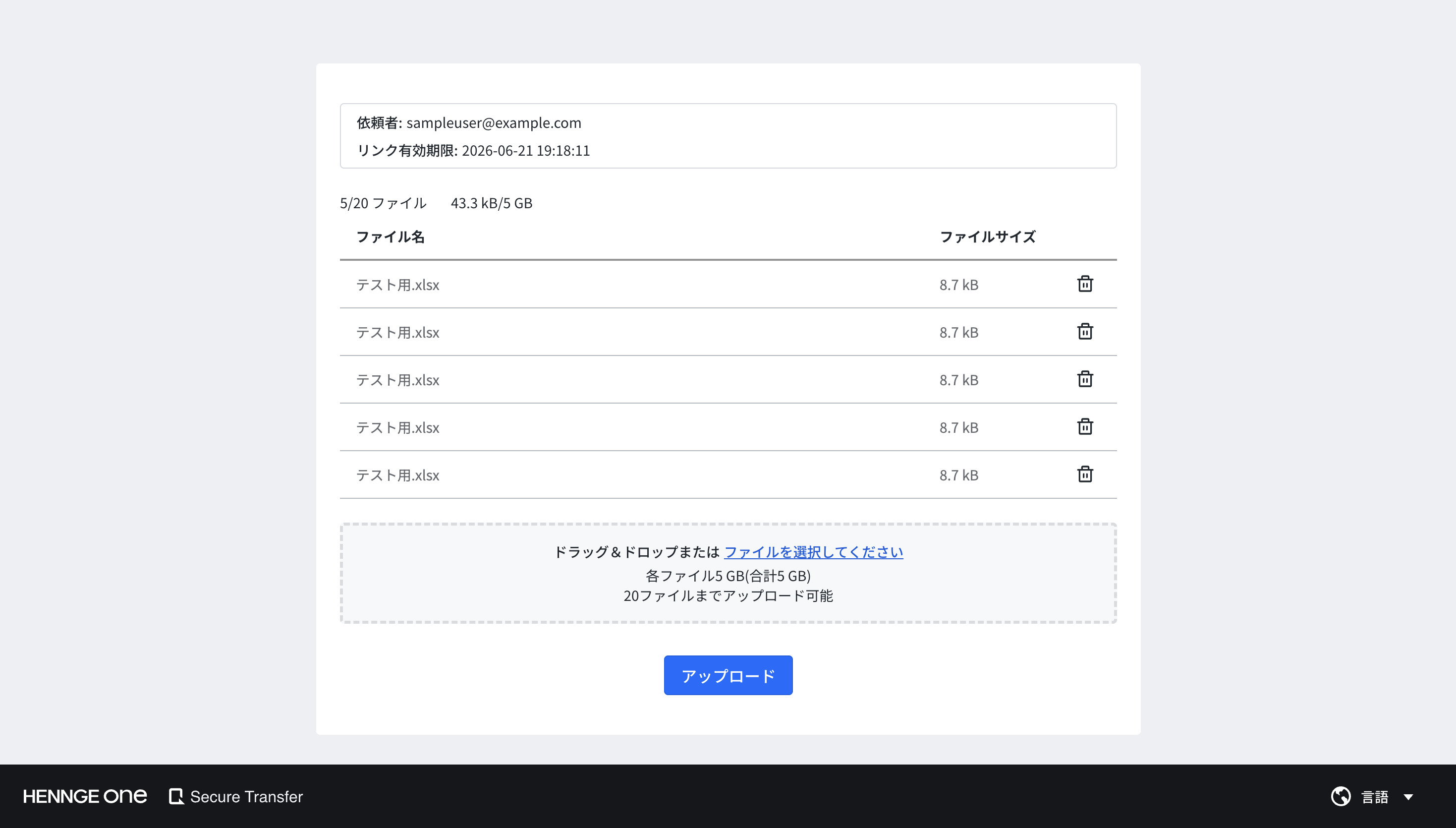Select the last row's テスト用.xlsx file name
Screen dimensions: 1456x828
tap(398, 475)
